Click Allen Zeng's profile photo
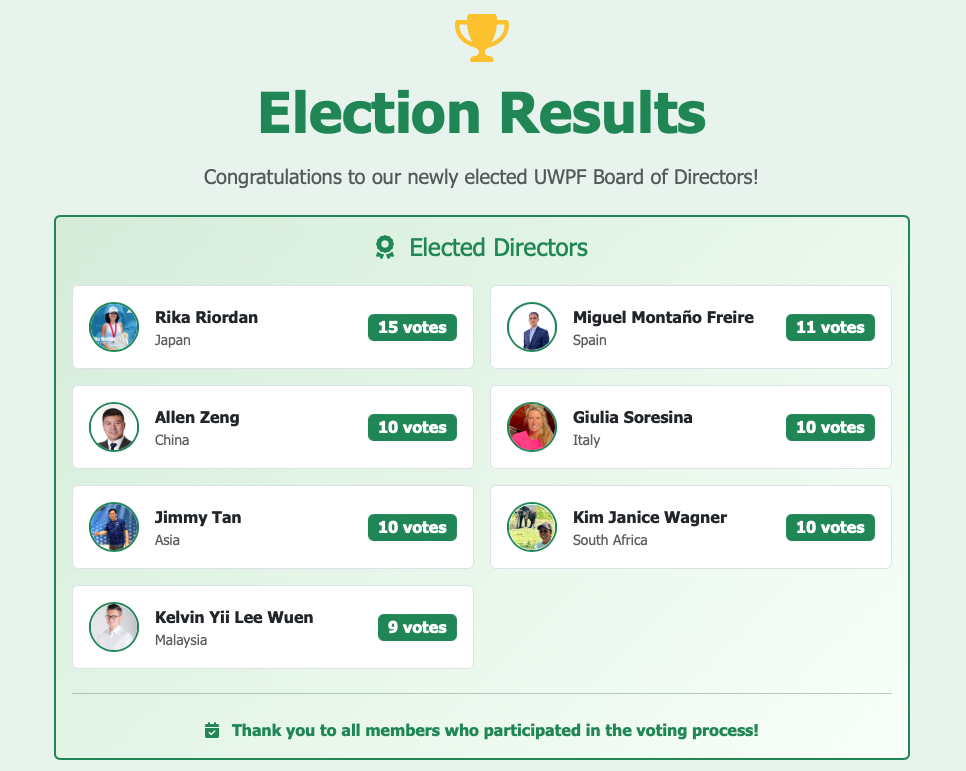This screenshot has height=771, width=966. 114,427
